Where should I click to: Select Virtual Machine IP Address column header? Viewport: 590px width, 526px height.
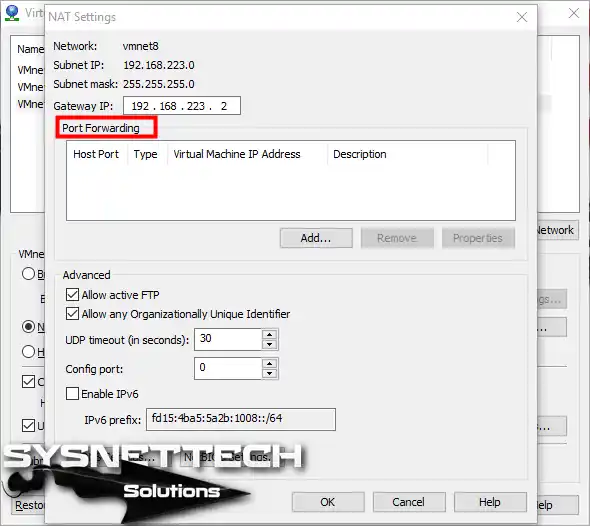pos(247,154)
